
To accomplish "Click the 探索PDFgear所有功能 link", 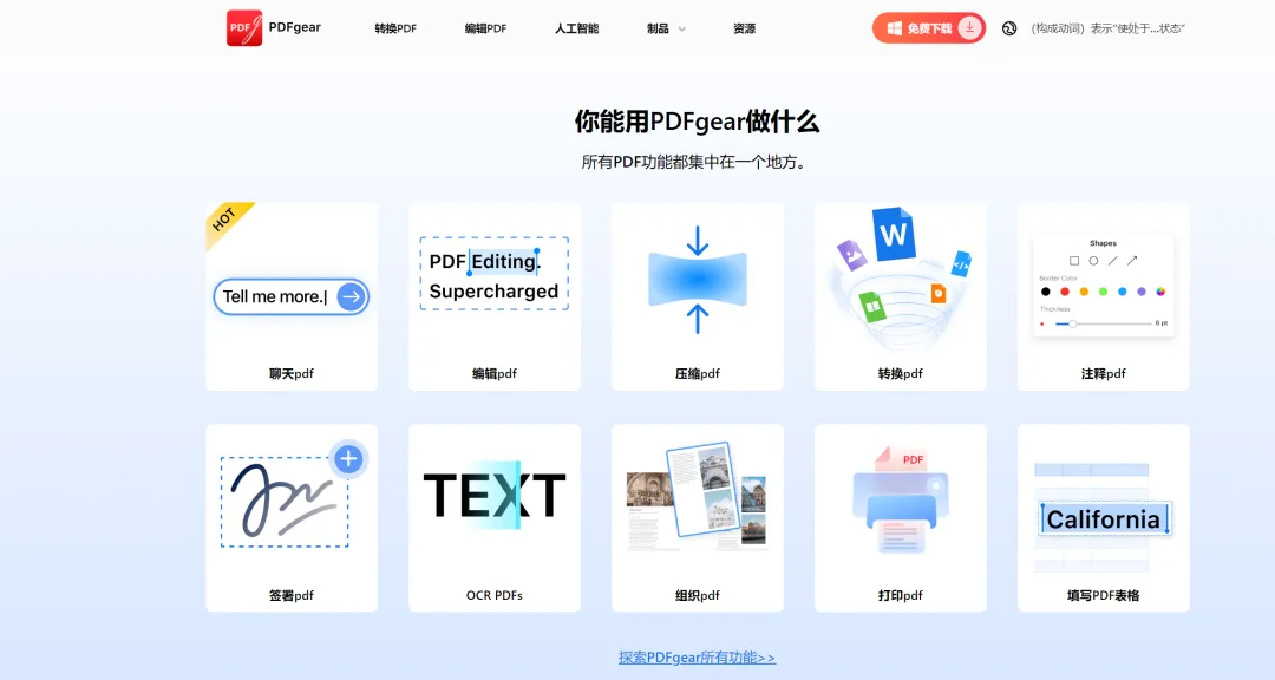I will [x=697, y=657].
